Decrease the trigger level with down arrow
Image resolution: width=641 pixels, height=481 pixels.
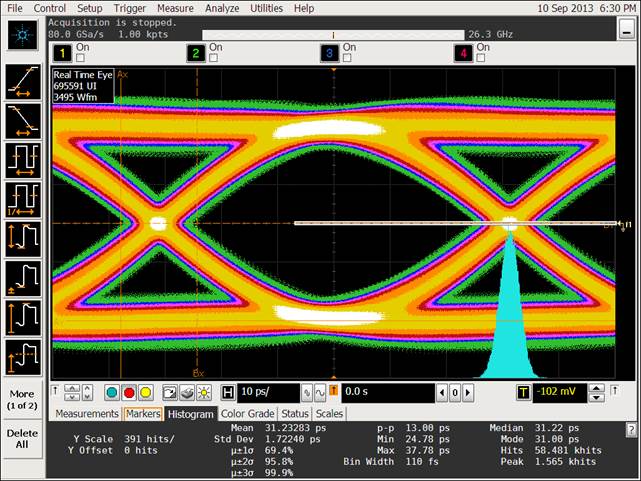coord(597,397)
